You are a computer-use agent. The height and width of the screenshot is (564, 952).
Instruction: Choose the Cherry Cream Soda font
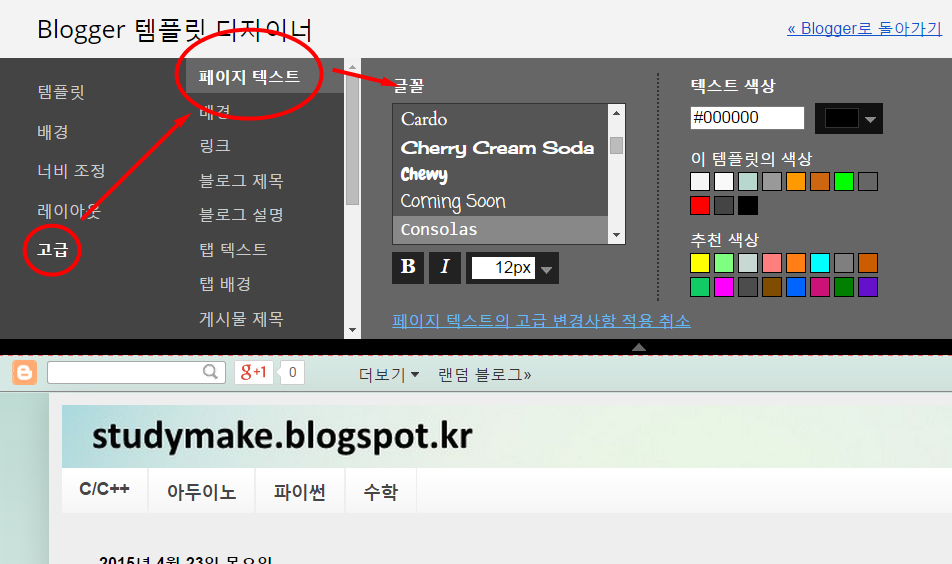(497, 148)
